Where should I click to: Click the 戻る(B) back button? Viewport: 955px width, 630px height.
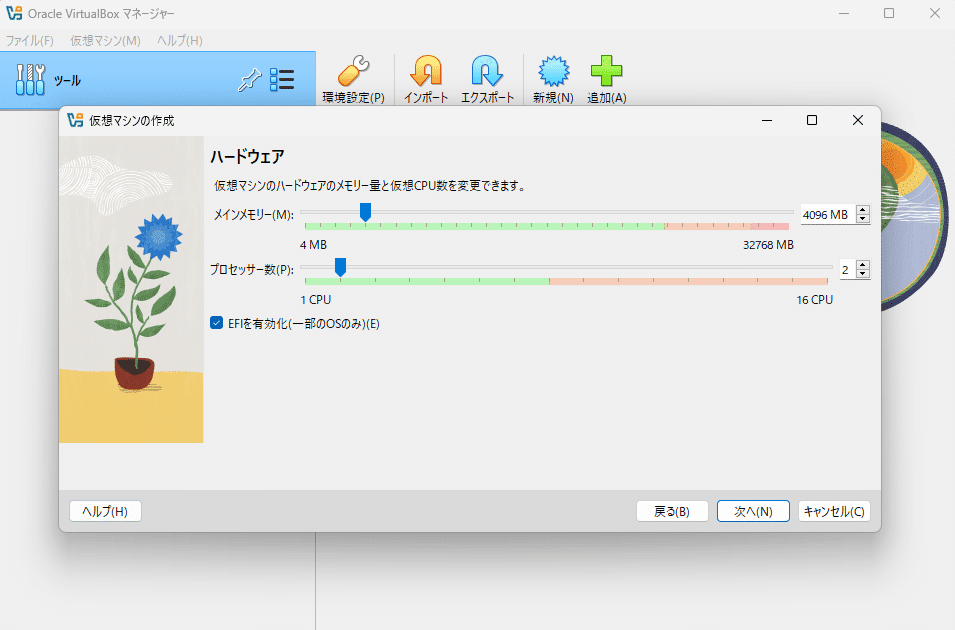click(x=672, y=511)
